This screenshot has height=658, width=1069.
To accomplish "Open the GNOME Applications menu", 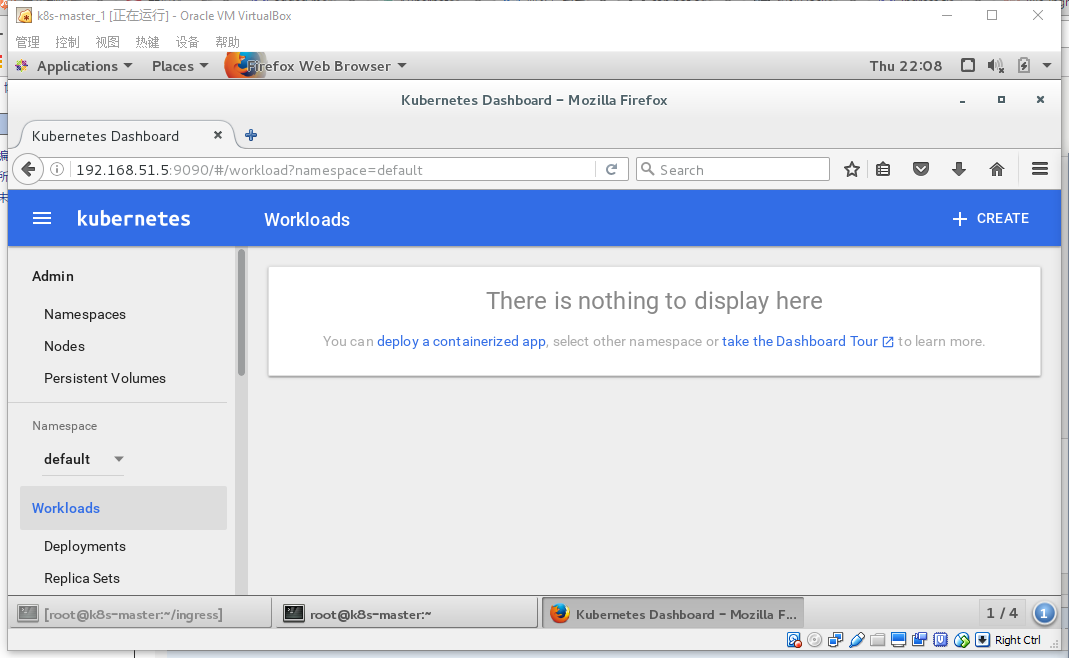I will (x=84, y=66).
